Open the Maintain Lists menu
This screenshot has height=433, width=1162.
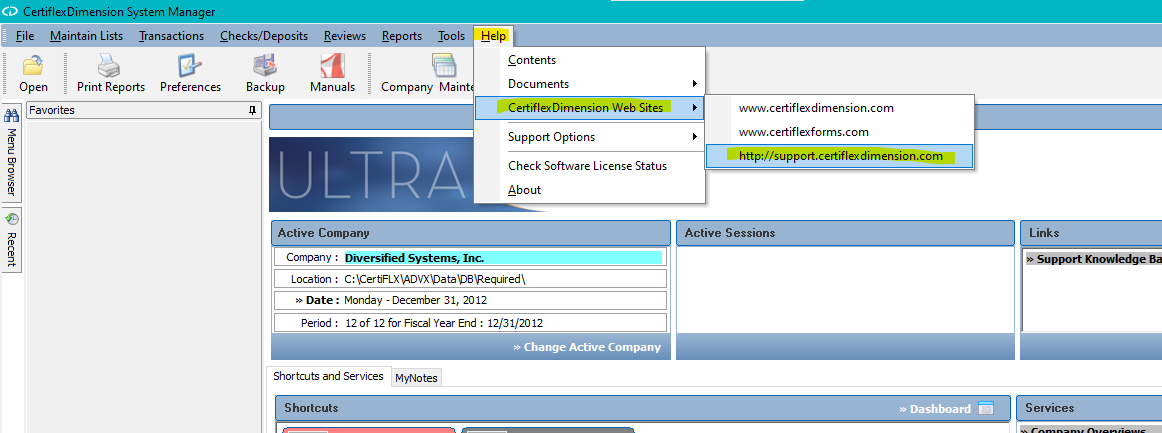[x=87, y=36]
